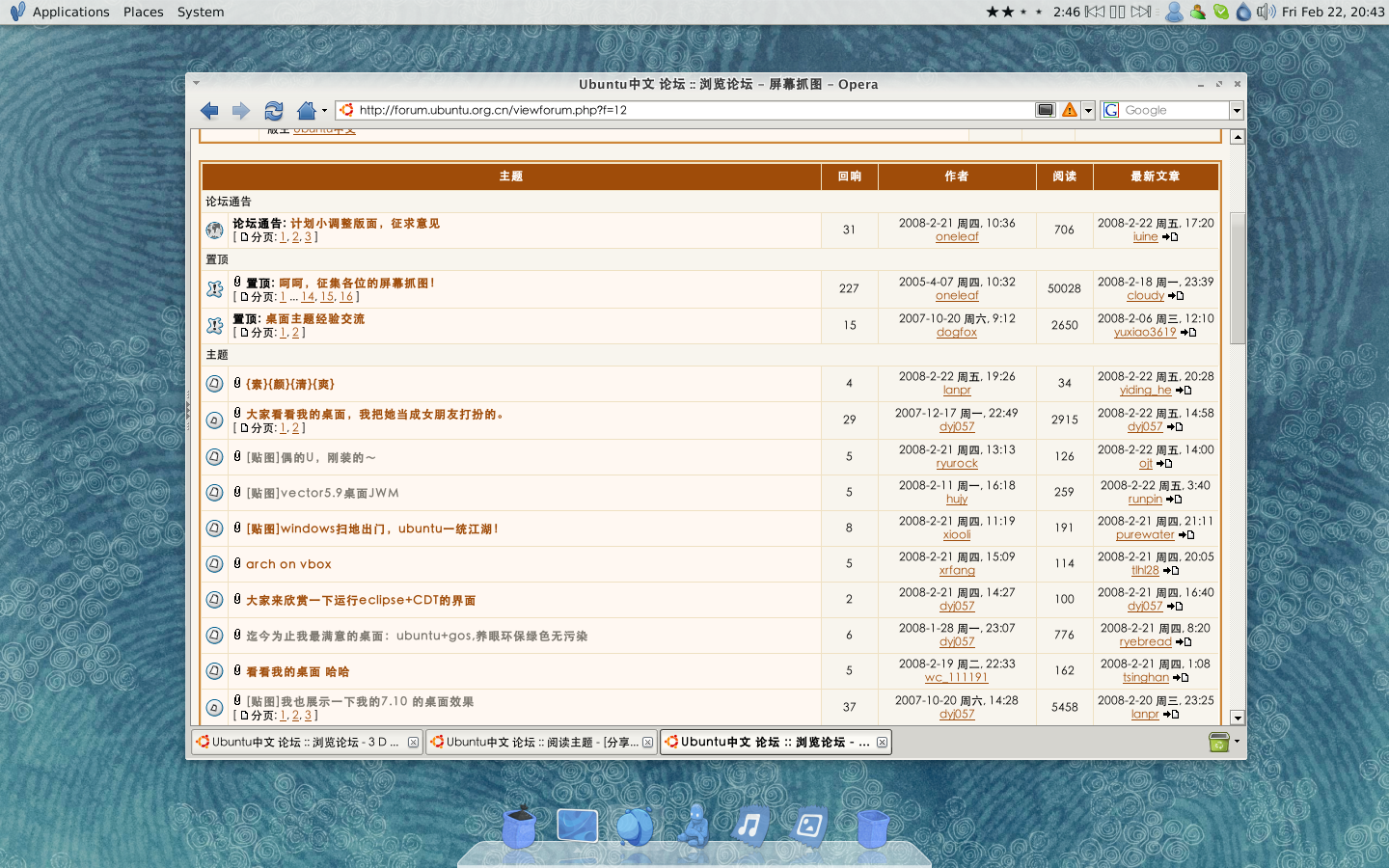The width and height of the screenshot is (1389, 868).
Task: Open the volume speaker icon
Action: click(1266, 12)
